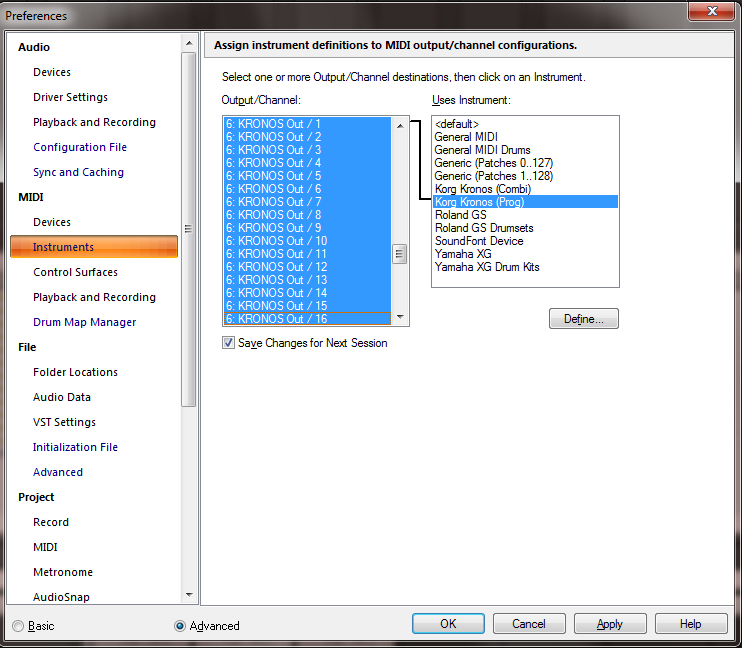Open Sync and Caching page
Viewport: 742px width, 648px height.
78,172
